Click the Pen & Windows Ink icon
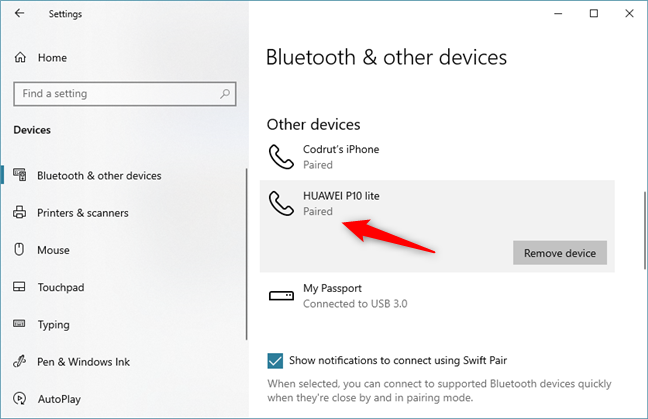Screen dimensions: 648x419 tap(20, 362)
